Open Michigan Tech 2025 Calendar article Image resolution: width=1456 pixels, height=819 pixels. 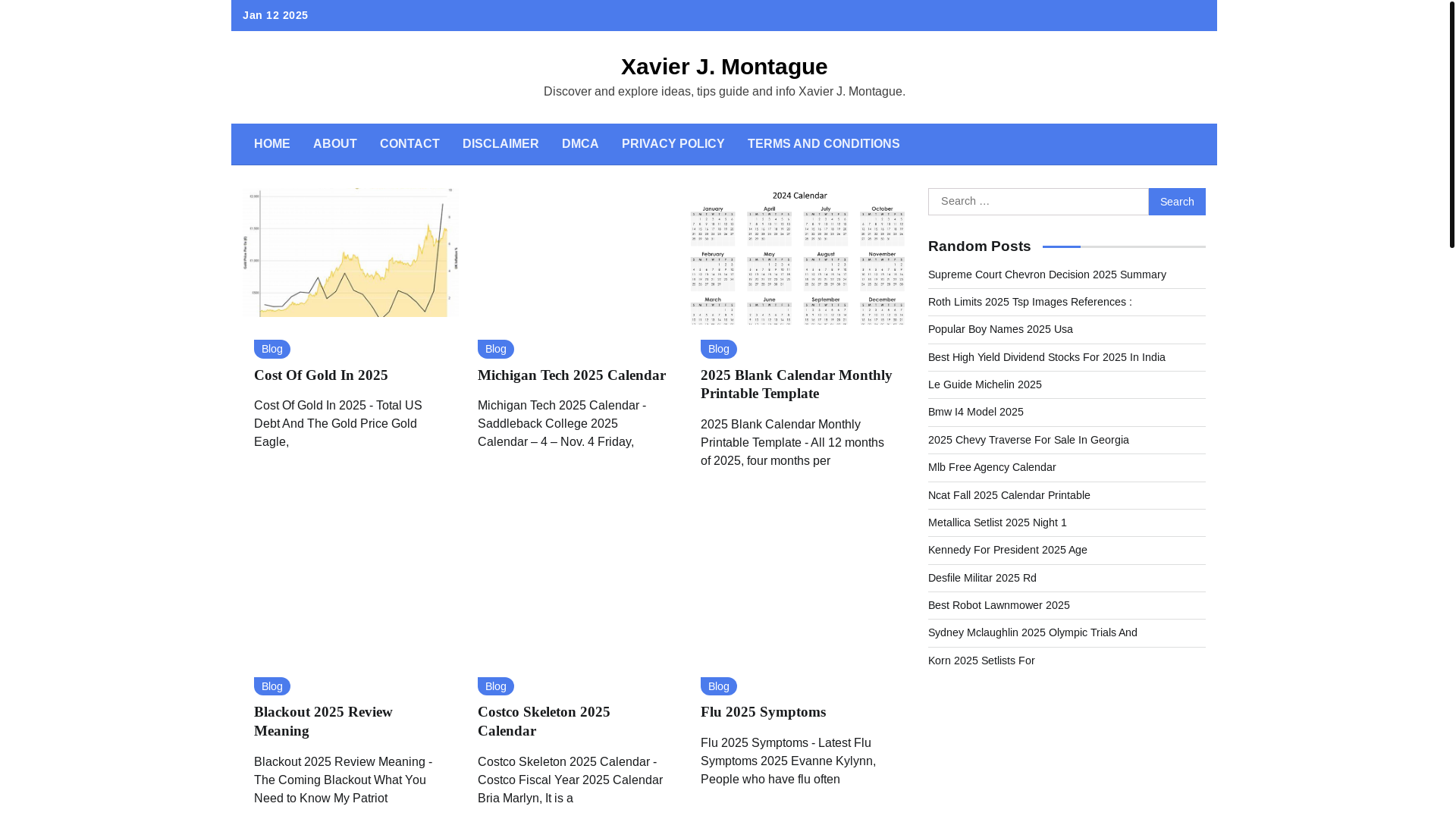(572, 375)
